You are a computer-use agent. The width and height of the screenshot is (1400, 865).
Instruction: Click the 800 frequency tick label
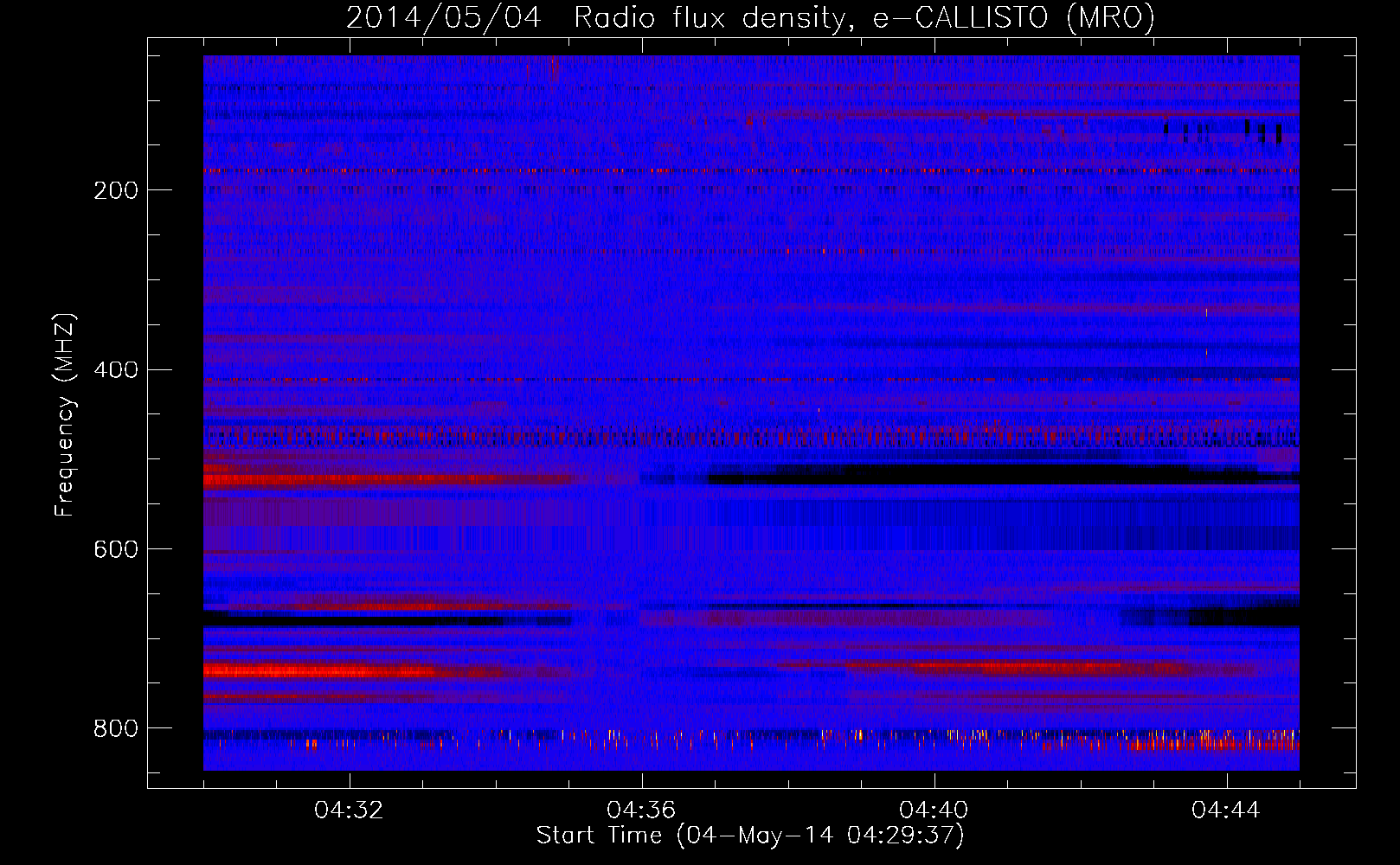pyautogui.click(x=116, y=728)
